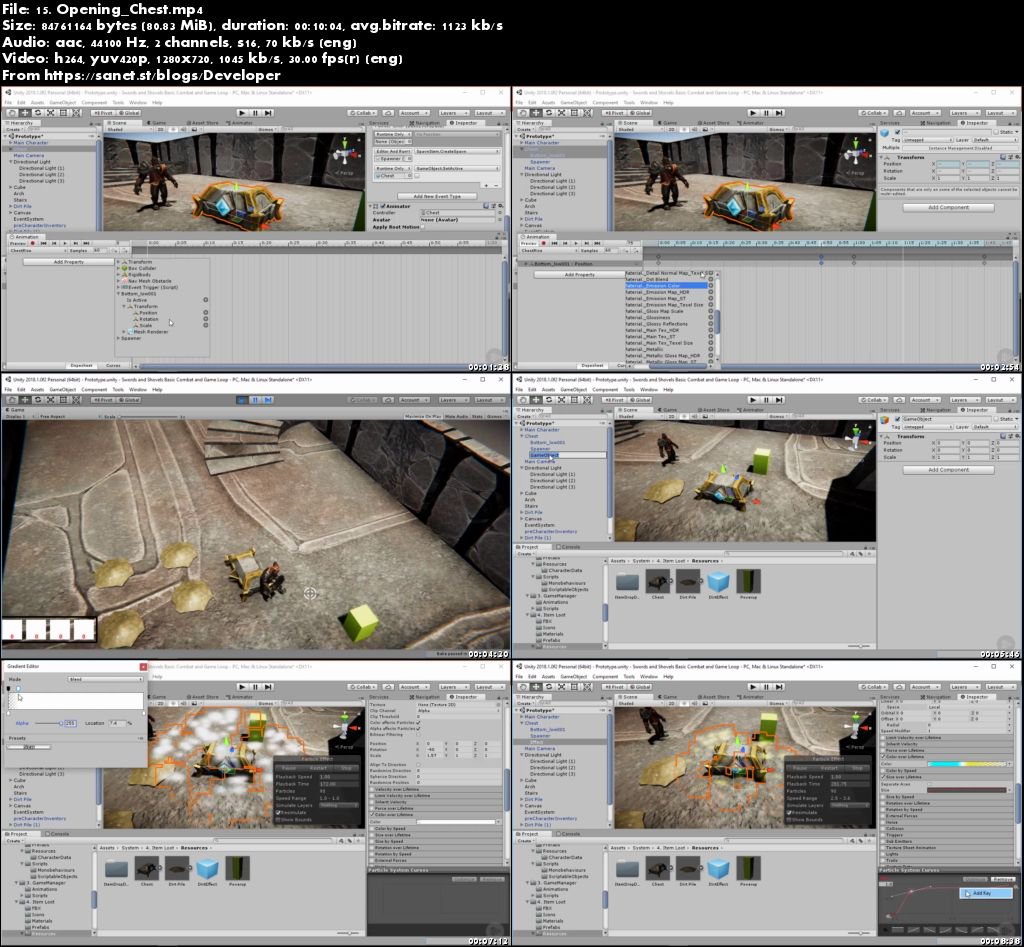Image resolution: width=1024 pixels, height=947 pixels.
Task: Click the Play button in the 00:05:46 frame
Action: (x=753, y=400)
